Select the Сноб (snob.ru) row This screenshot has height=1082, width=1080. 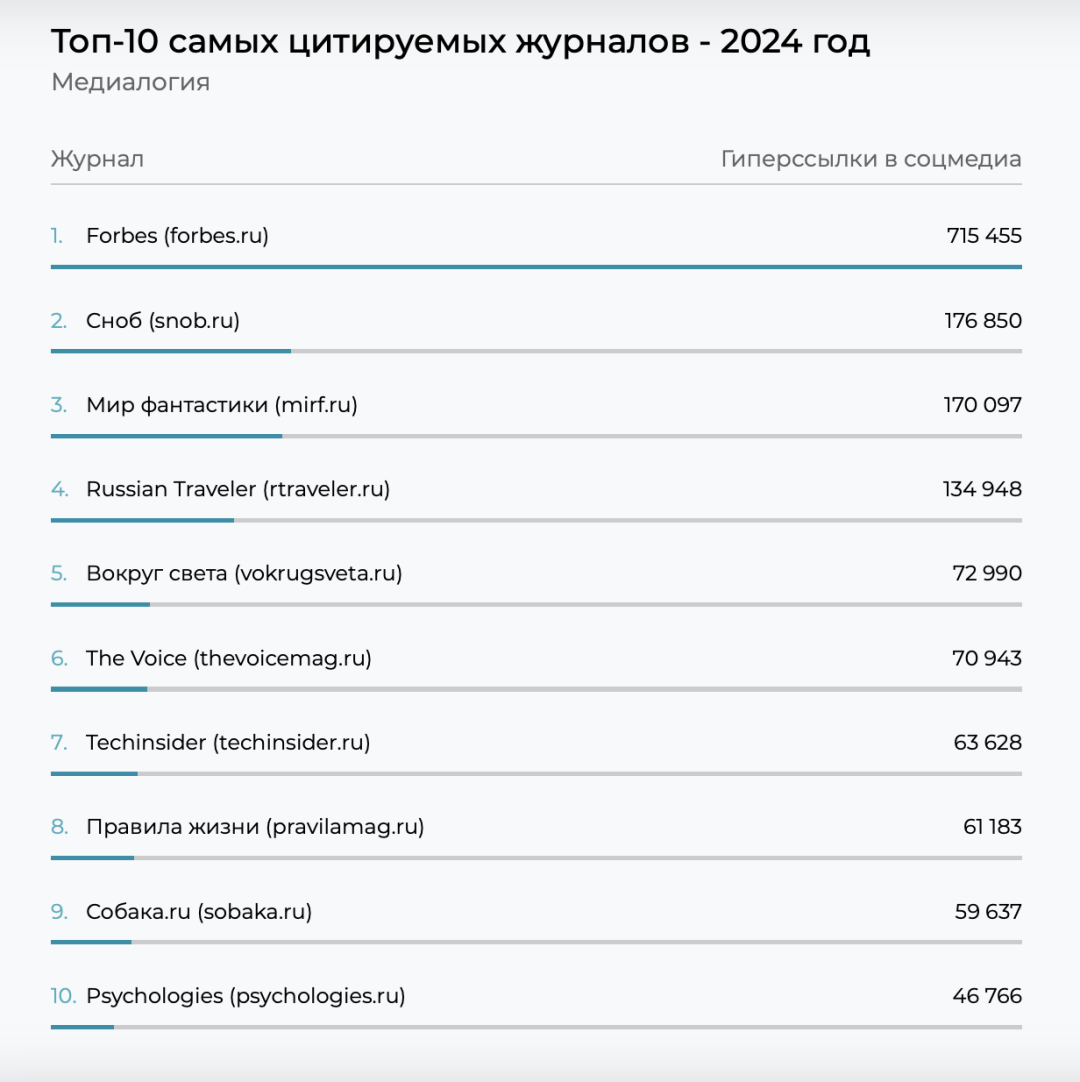pyautogui.click(x=163, y=321)
